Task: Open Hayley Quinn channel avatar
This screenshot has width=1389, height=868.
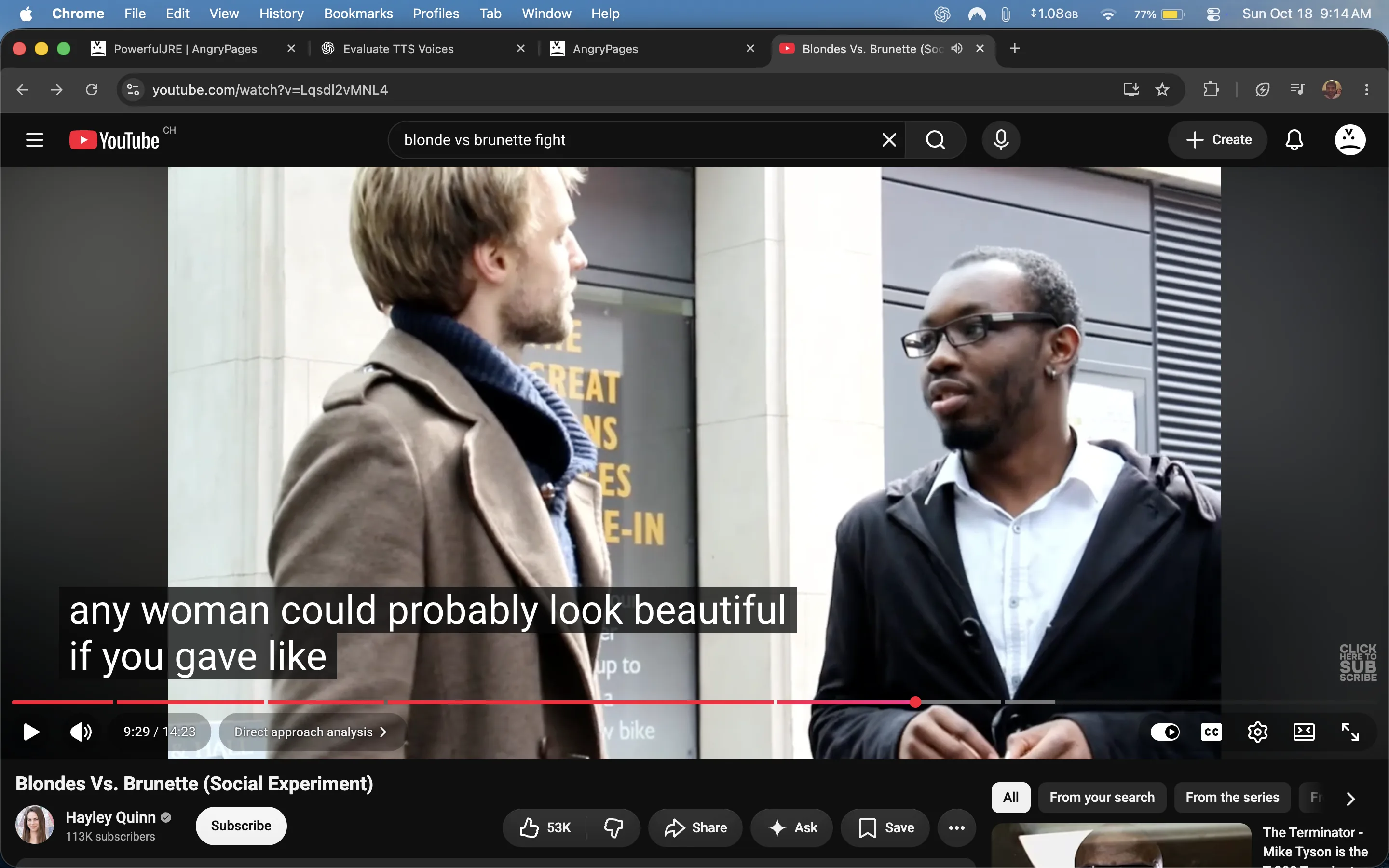Action: (x=34, y=825)
